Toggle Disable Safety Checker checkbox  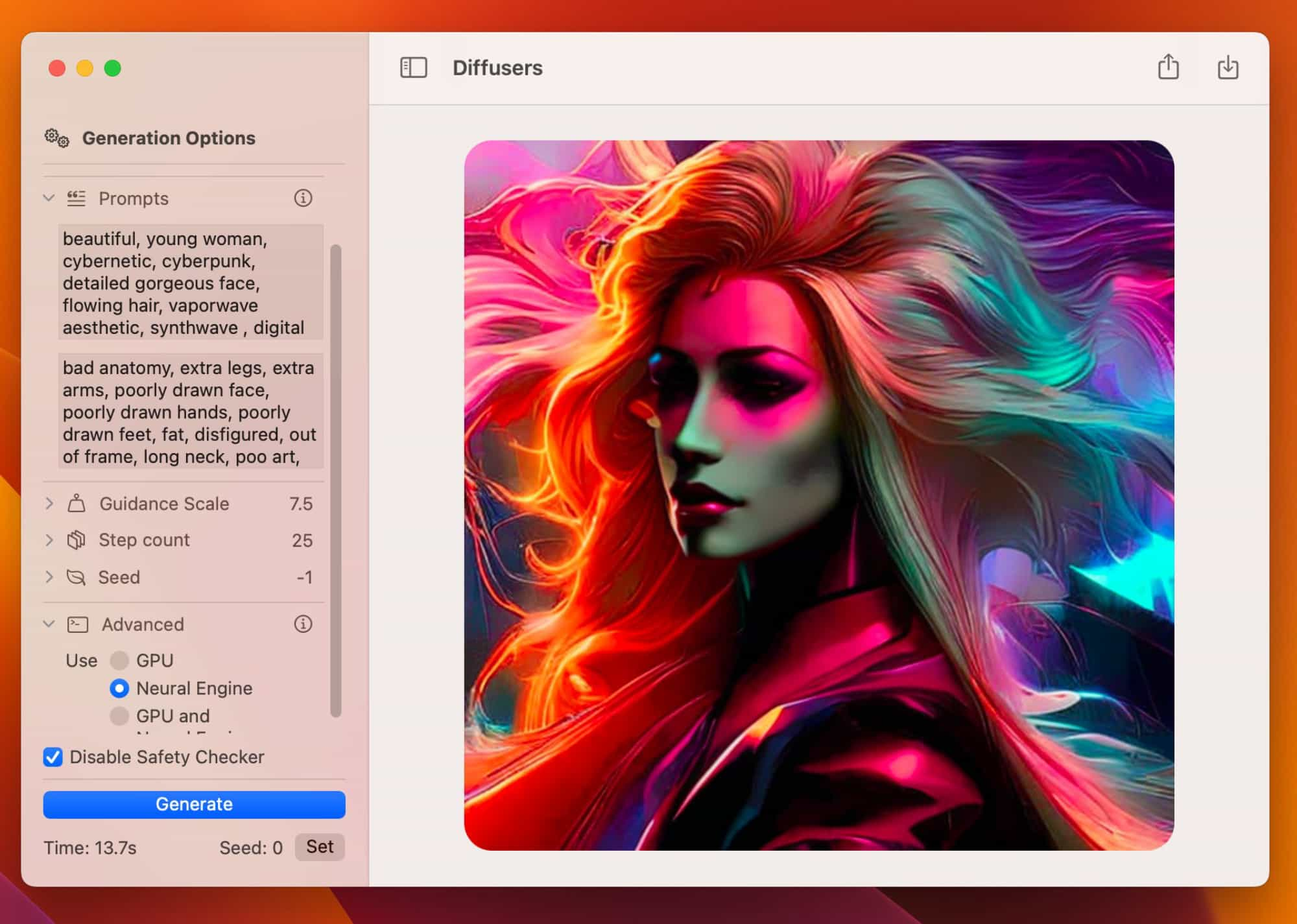point(53,757)
